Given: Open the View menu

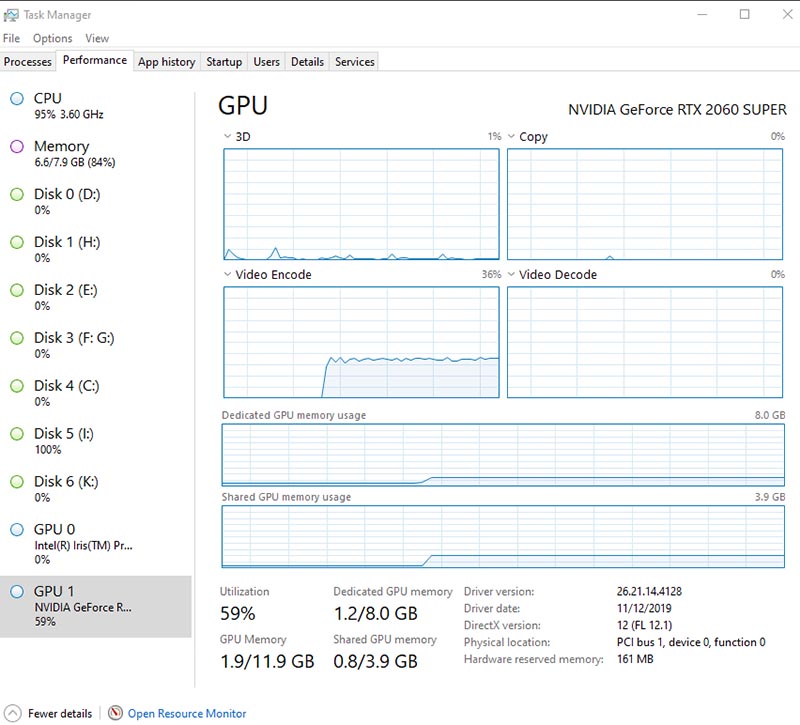Looking at the screenshot, I should (97, 38).
